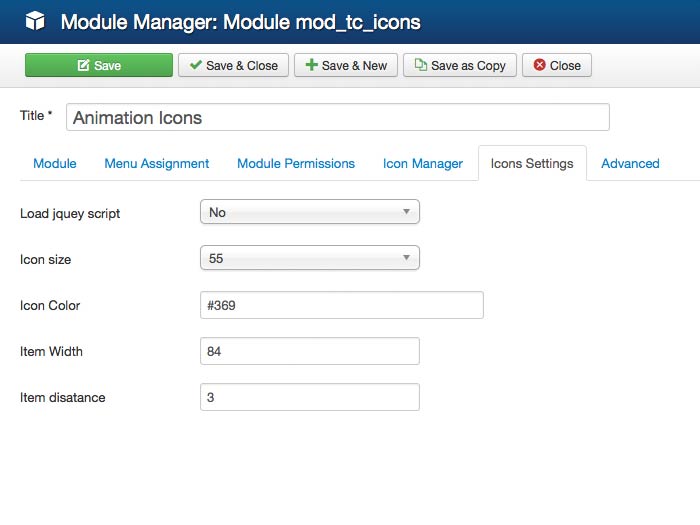Open the Menu Assignment tab
This screenshot has height=525, width=700.
pyautogui.click(x=157, y=163)
